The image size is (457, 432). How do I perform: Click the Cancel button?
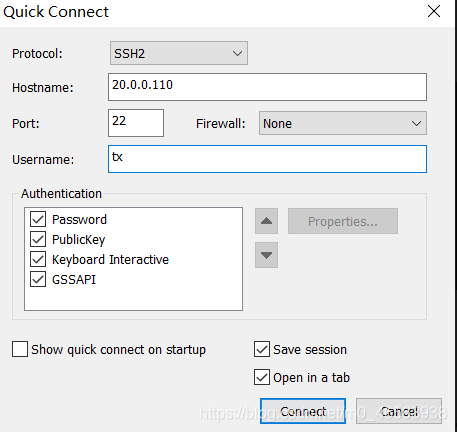click(x=399, y=411)
